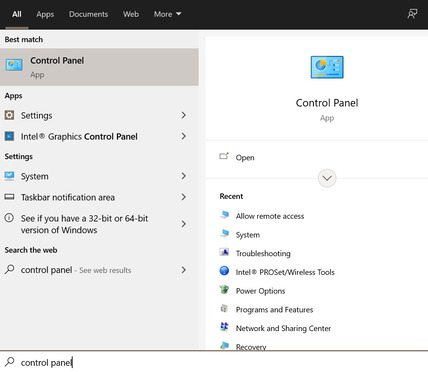428x372 pixels.
Task: Expand more actions with the circular chevron
Action: (x=327, y=178)
